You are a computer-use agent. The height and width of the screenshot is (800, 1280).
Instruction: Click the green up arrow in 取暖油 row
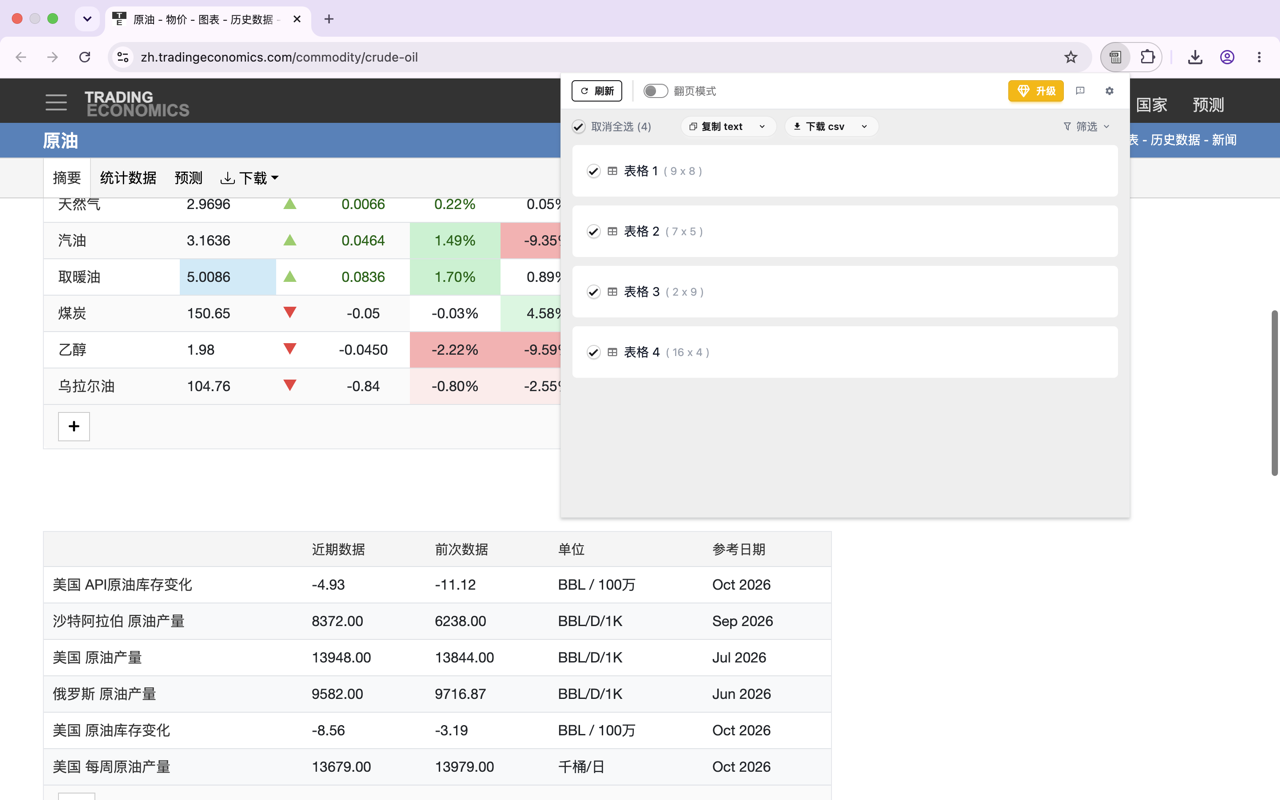coord(290,276)
